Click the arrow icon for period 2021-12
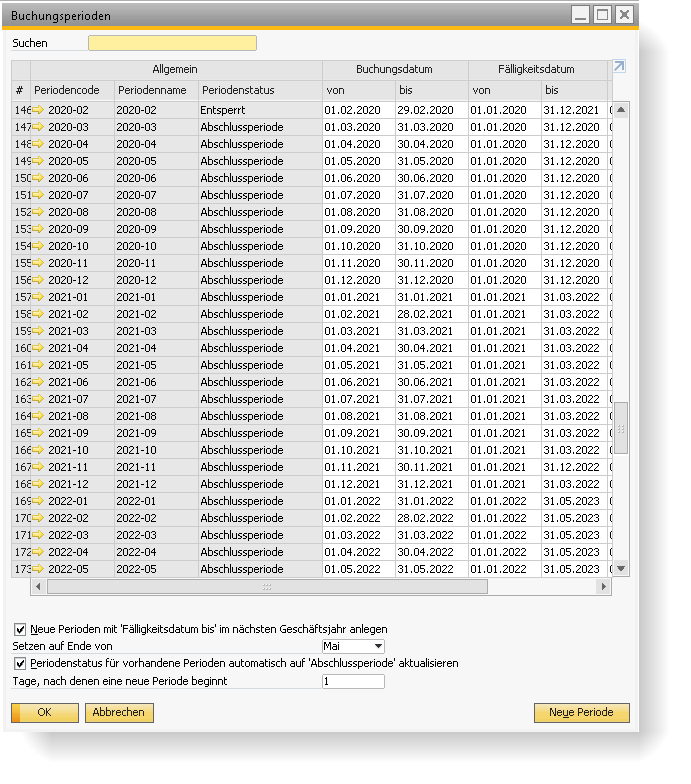Viewport: 691px width, 784px height. point(38,484)
